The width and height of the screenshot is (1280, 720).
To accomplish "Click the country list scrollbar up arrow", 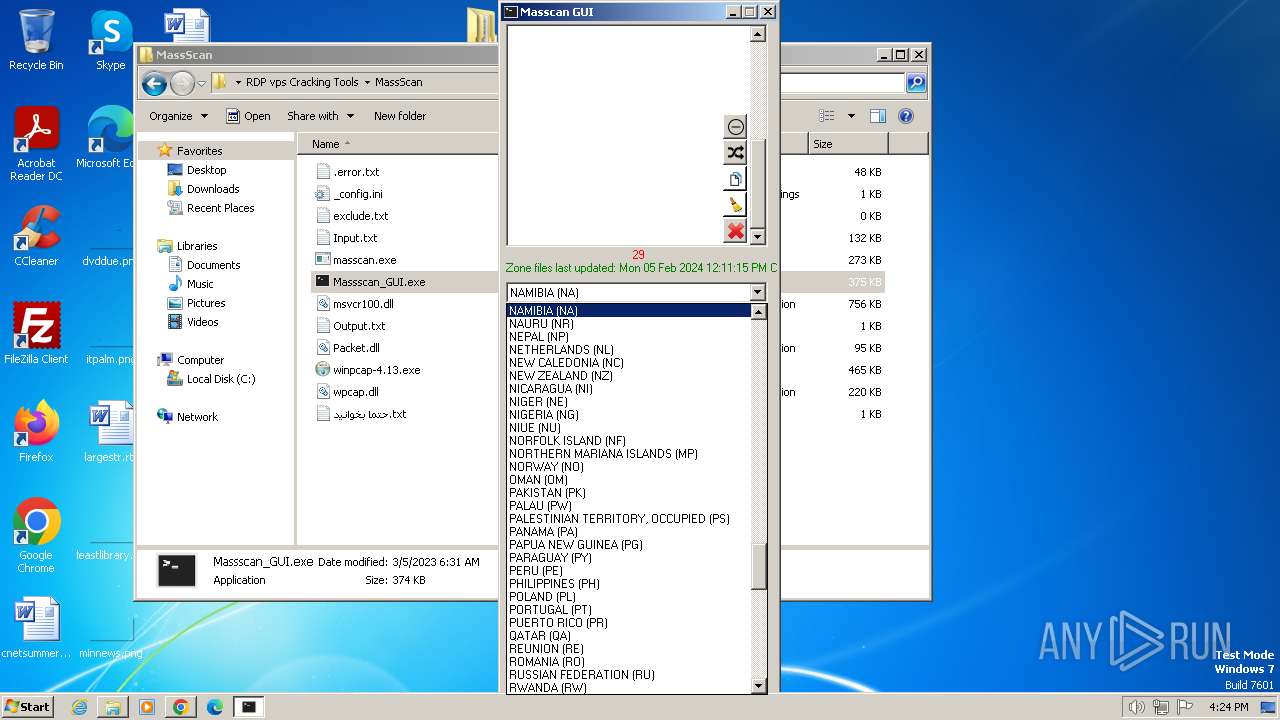I will pos(758,312).
